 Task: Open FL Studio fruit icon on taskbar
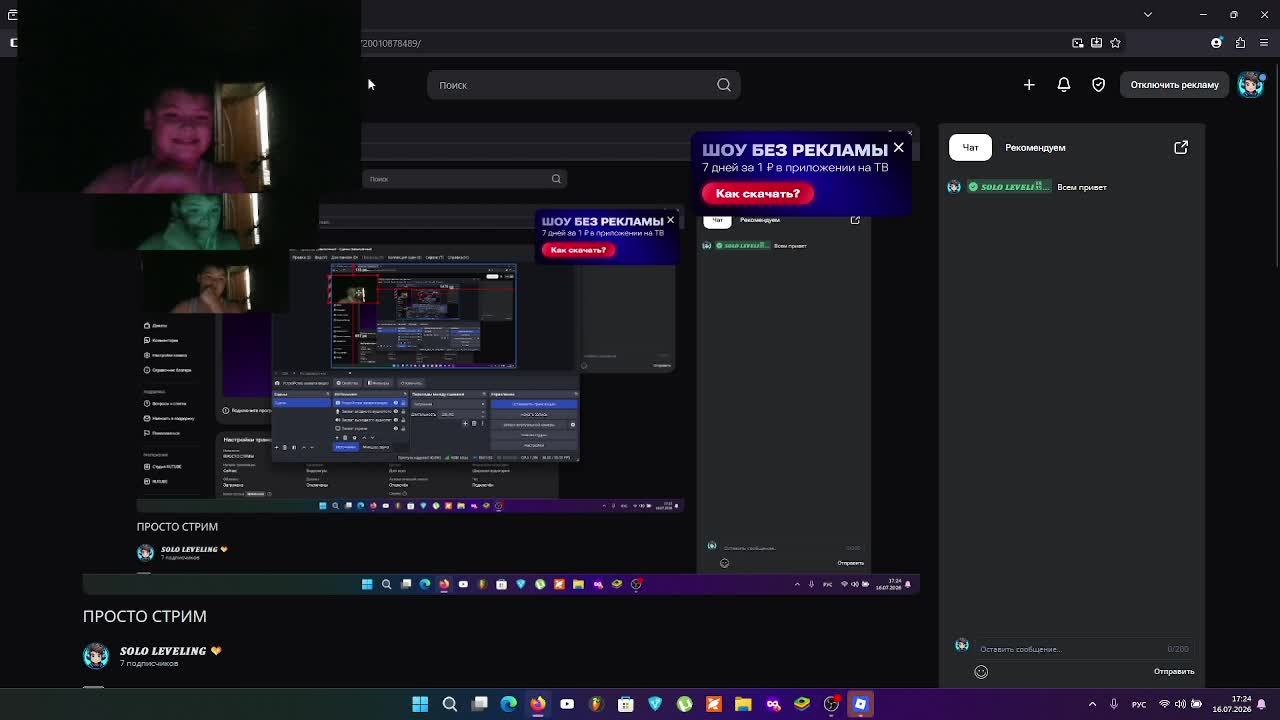596,704
